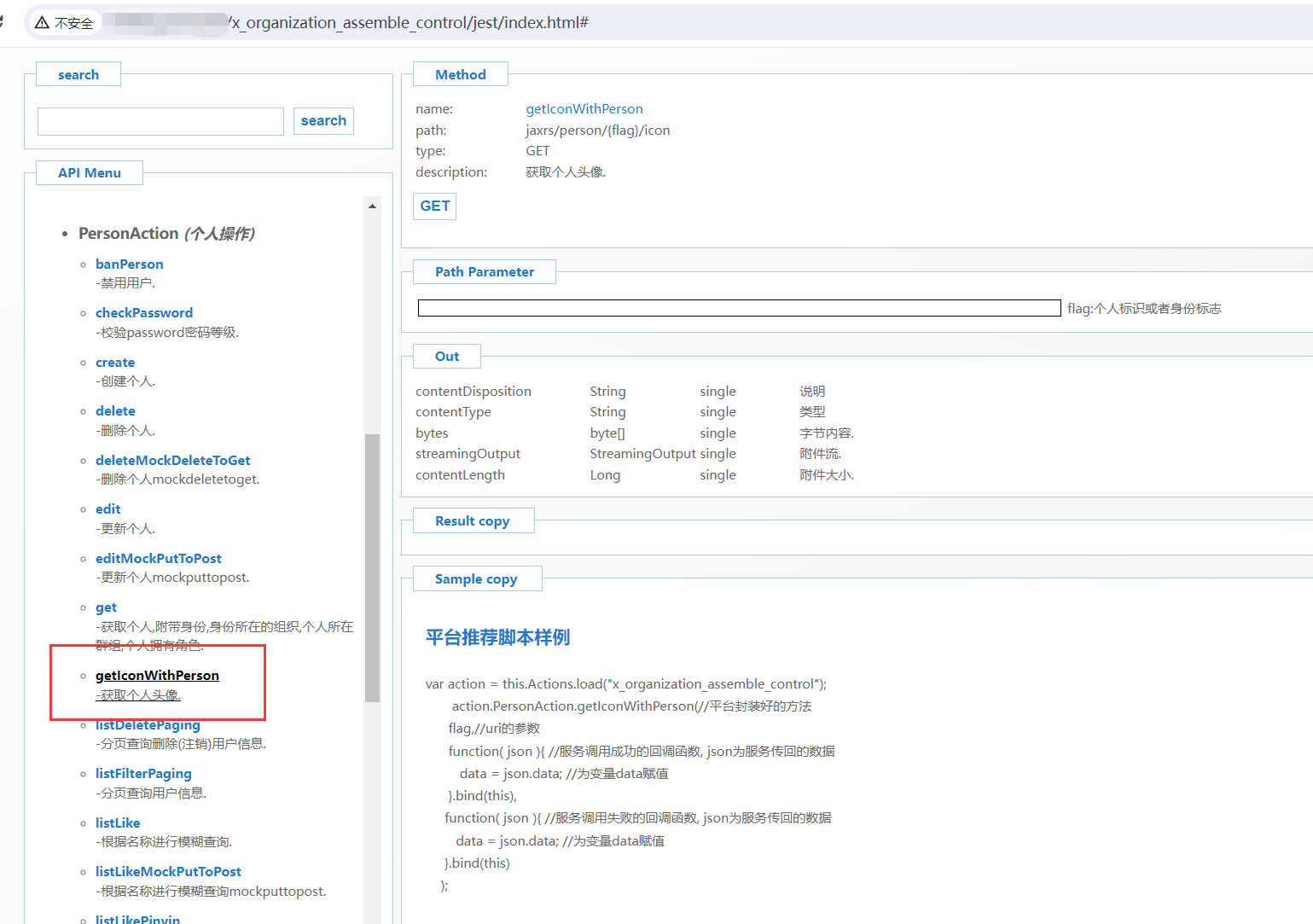1313x924 pixels.
Task: Select the delete API entry
Action: point(115,411)
